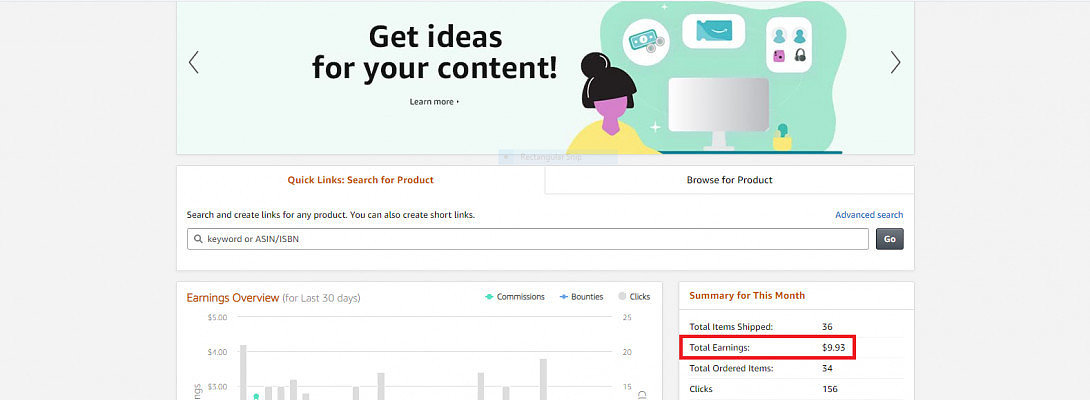Open the Advanced search link
This screenshot has height=400, width=1090.
coord(868,215)
